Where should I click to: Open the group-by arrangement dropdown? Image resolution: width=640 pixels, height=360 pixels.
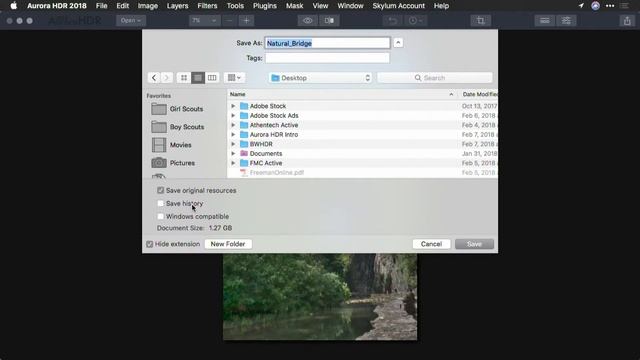234,78
